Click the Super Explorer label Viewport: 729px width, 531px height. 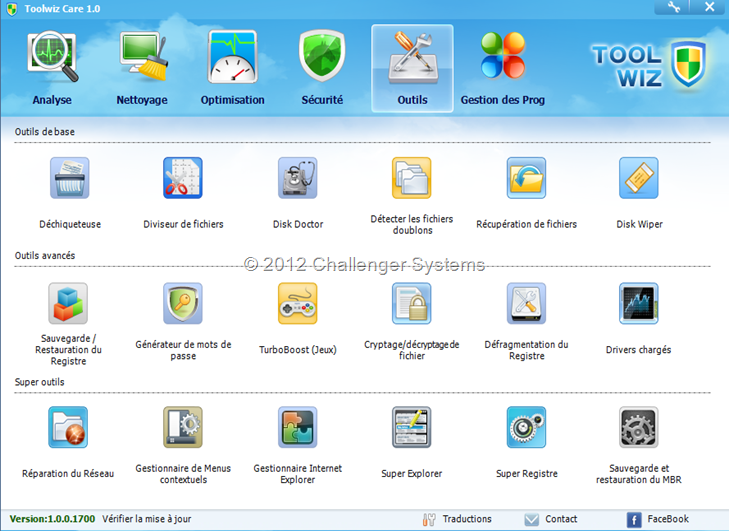[411, 473]
